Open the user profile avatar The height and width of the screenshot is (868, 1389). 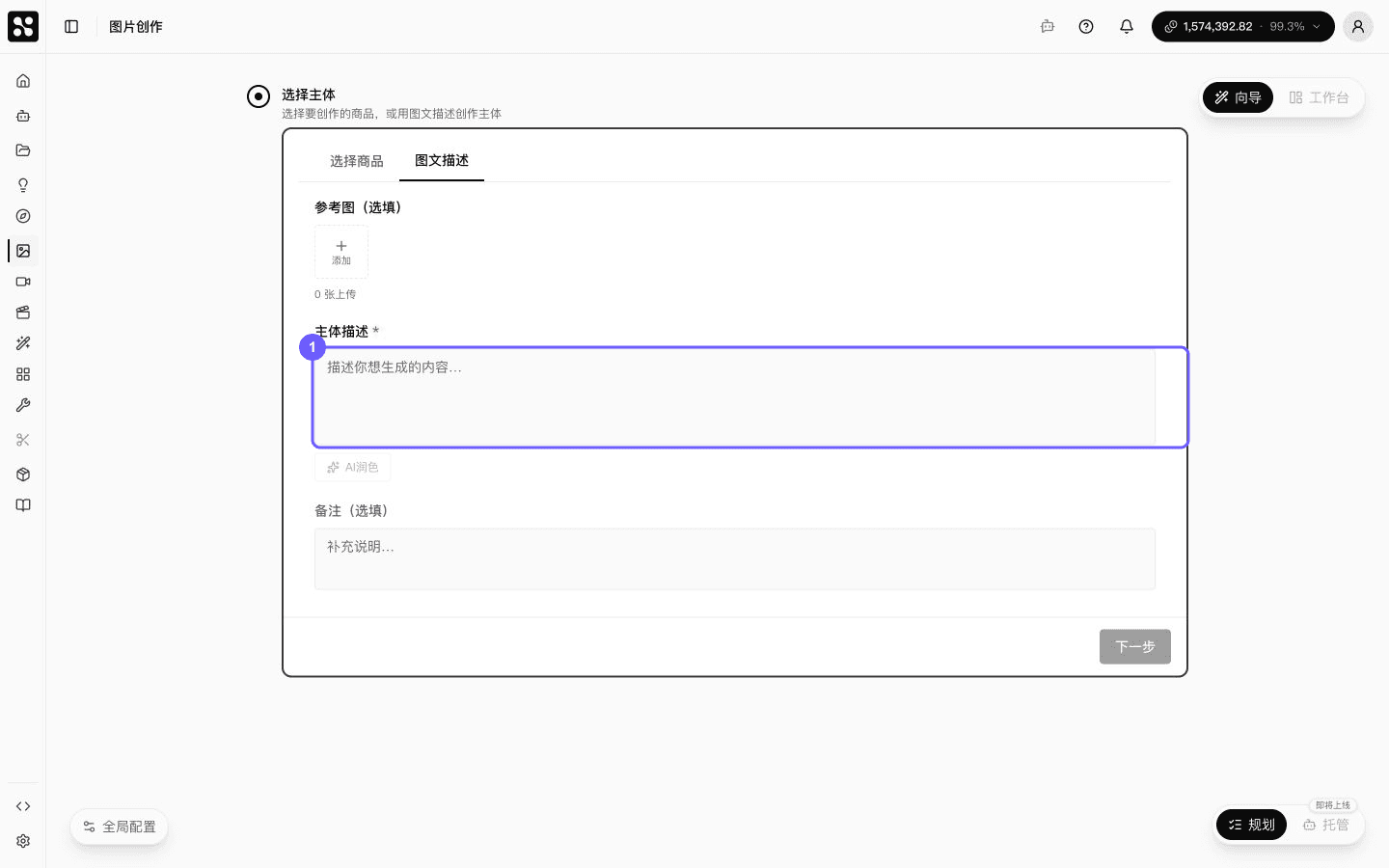pyautogui.click(x=1358, y=26)
